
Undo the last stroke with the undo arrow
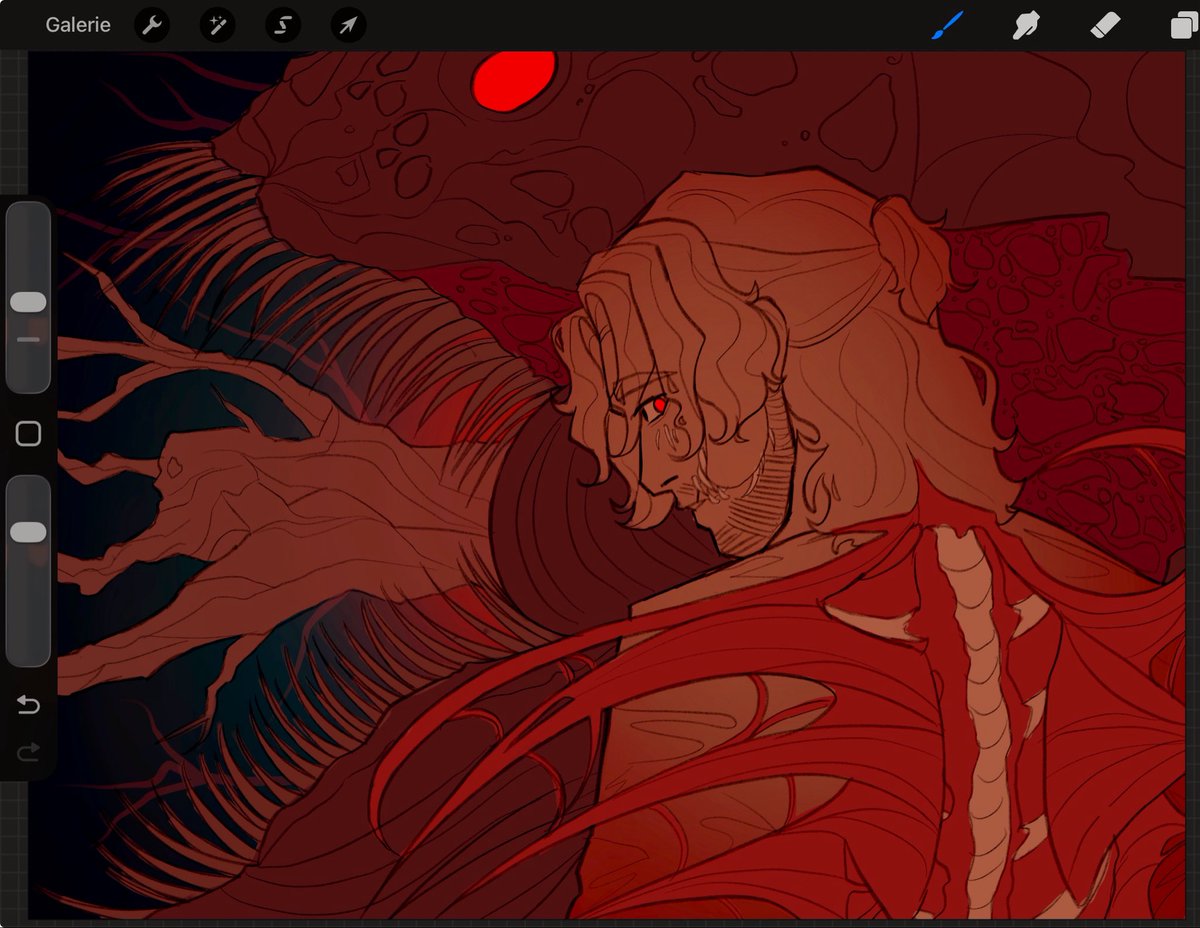tap(28, 706)
